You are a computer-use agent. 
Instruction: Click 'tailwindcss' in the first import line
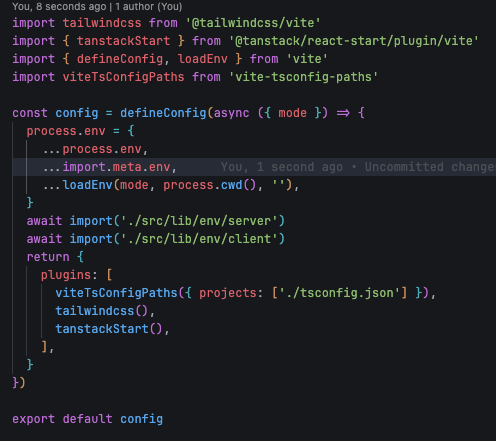pos(102,23)
